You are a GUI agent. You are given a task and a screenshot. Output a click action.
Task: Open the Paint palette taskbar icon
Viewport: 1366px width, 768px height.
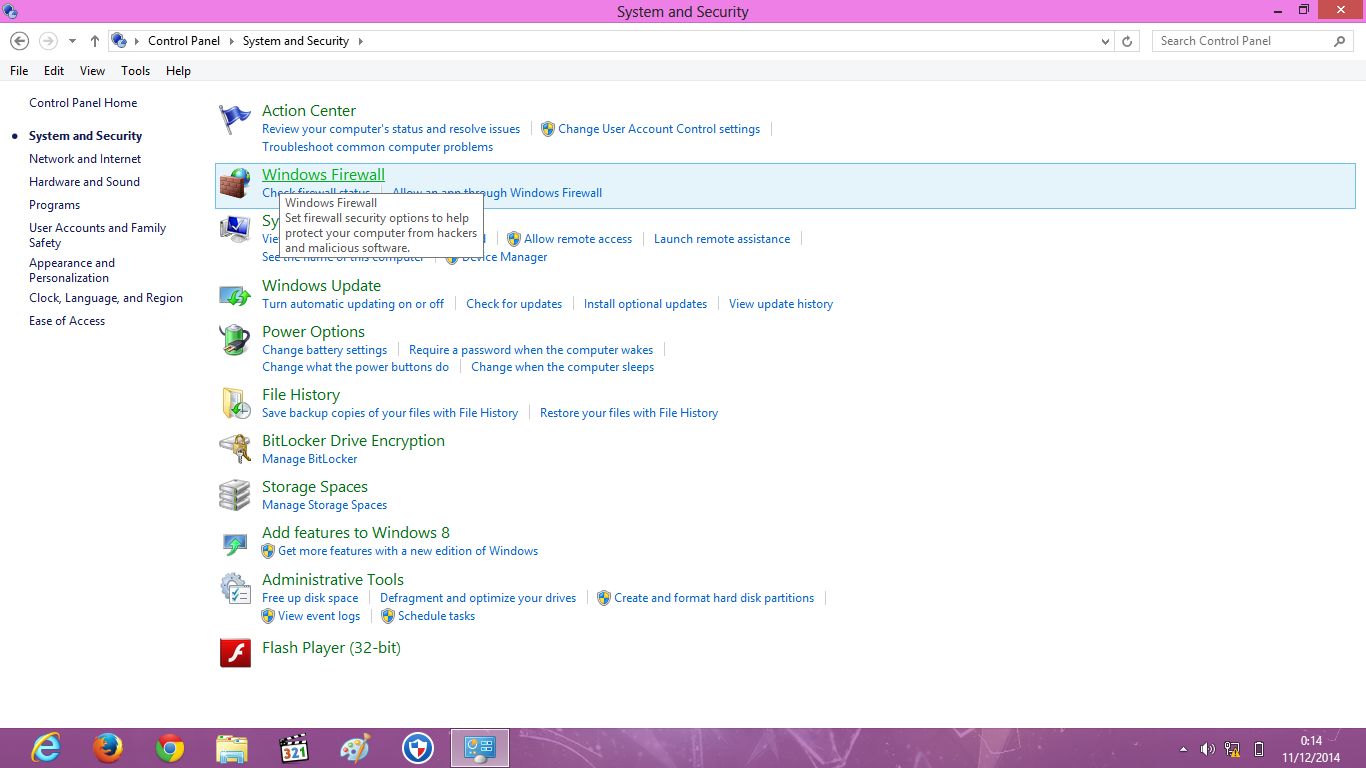356,748
